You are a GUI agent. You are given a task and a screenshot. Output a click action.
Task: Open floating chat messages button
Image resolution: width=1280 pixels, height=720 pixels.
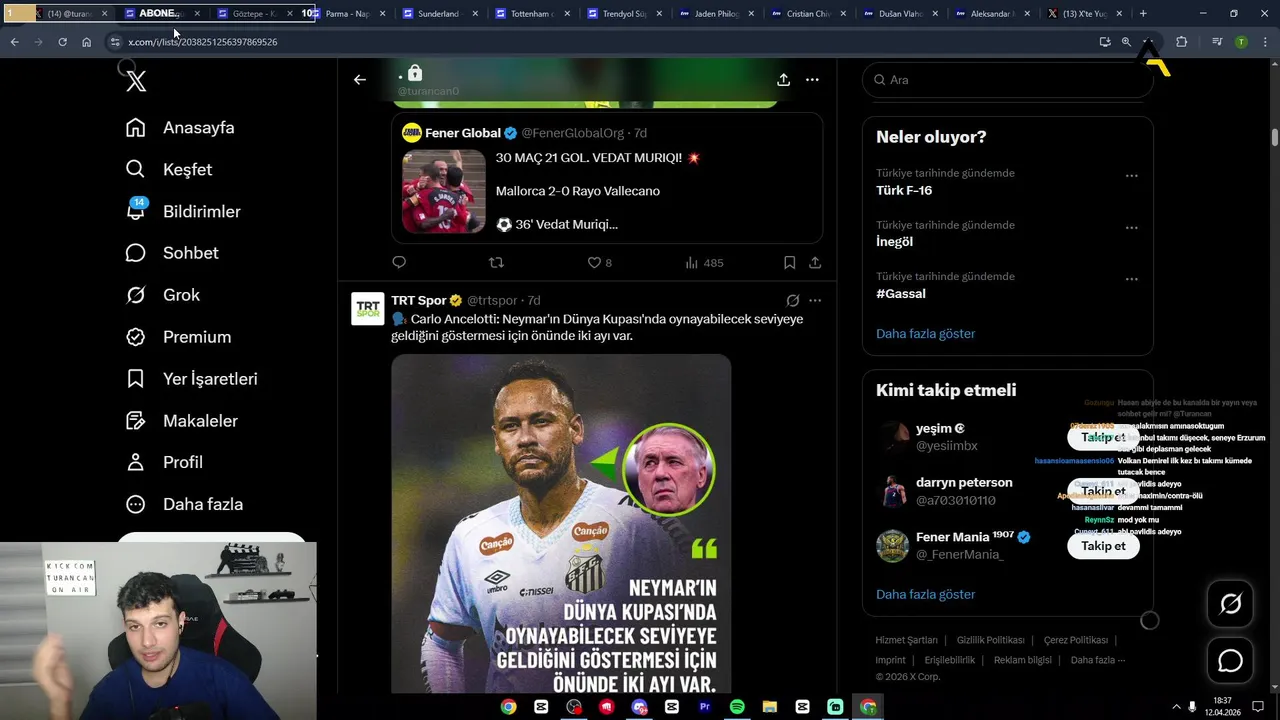[1230, 661]
